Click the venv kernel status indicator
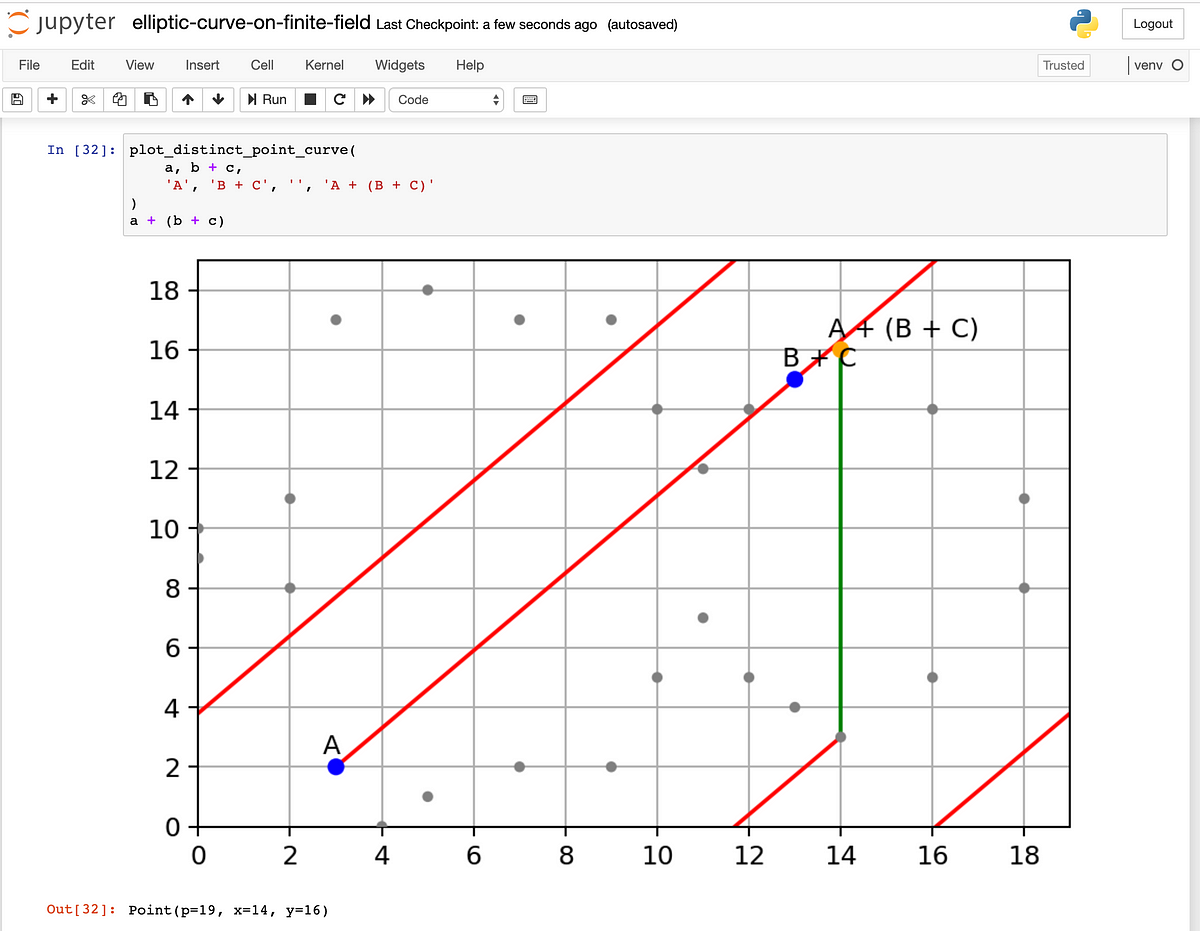Image resolution: width=1200 pixels, height=931 pixels. (1157, 65)
